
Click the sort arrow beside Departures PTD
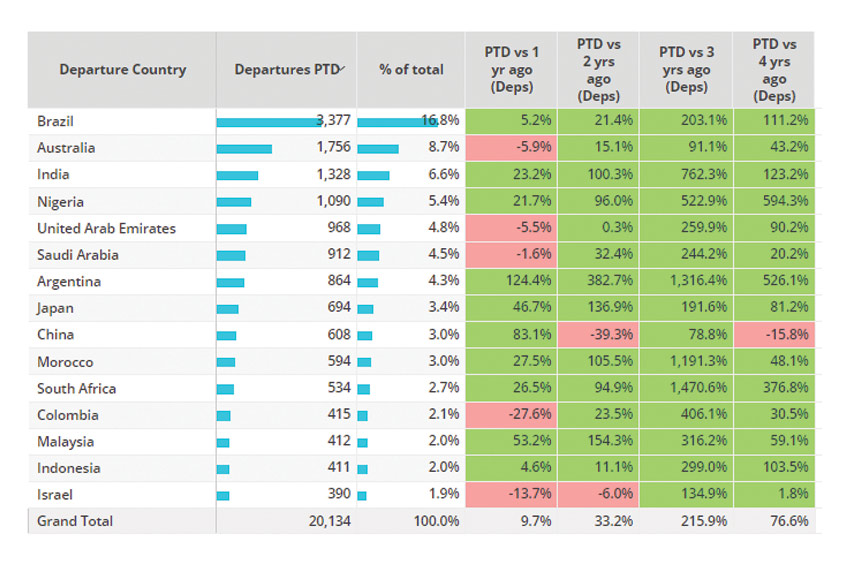coord(343,68)
